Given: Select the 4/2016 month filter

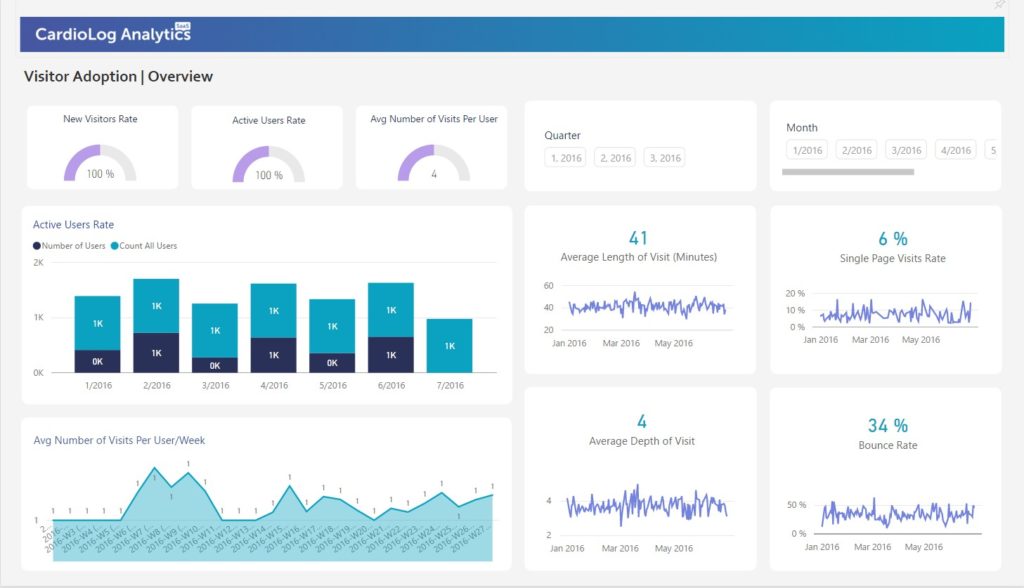Looking at the screenshot, I should coord(955,149).
